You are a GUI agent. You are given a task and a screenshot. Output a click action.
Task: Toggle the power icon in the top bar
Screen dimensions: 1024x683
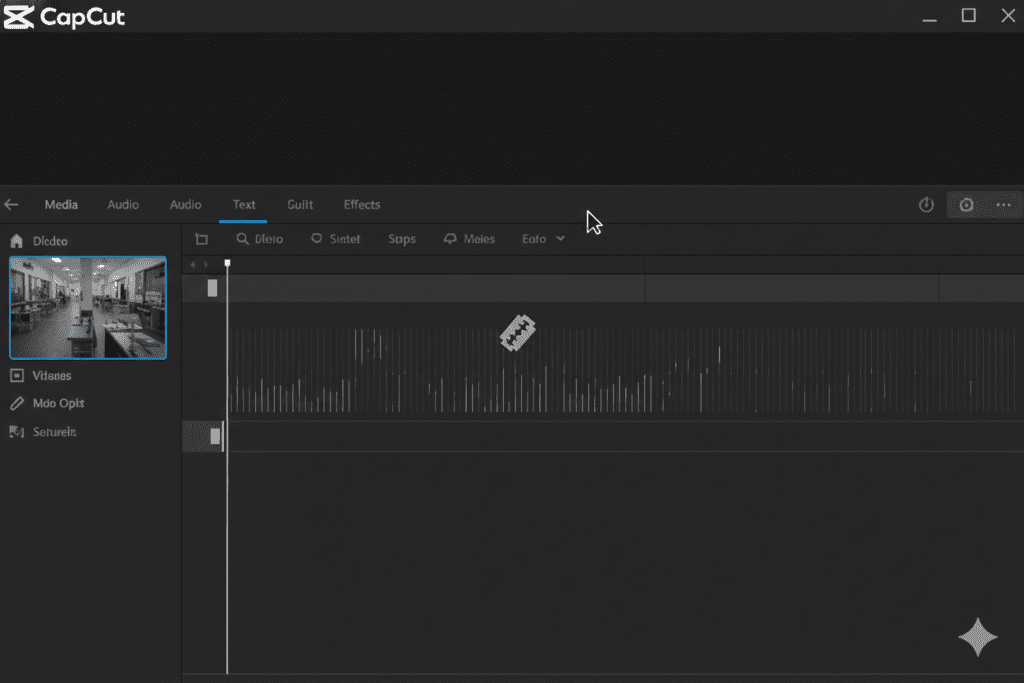(x=925, y=204)
